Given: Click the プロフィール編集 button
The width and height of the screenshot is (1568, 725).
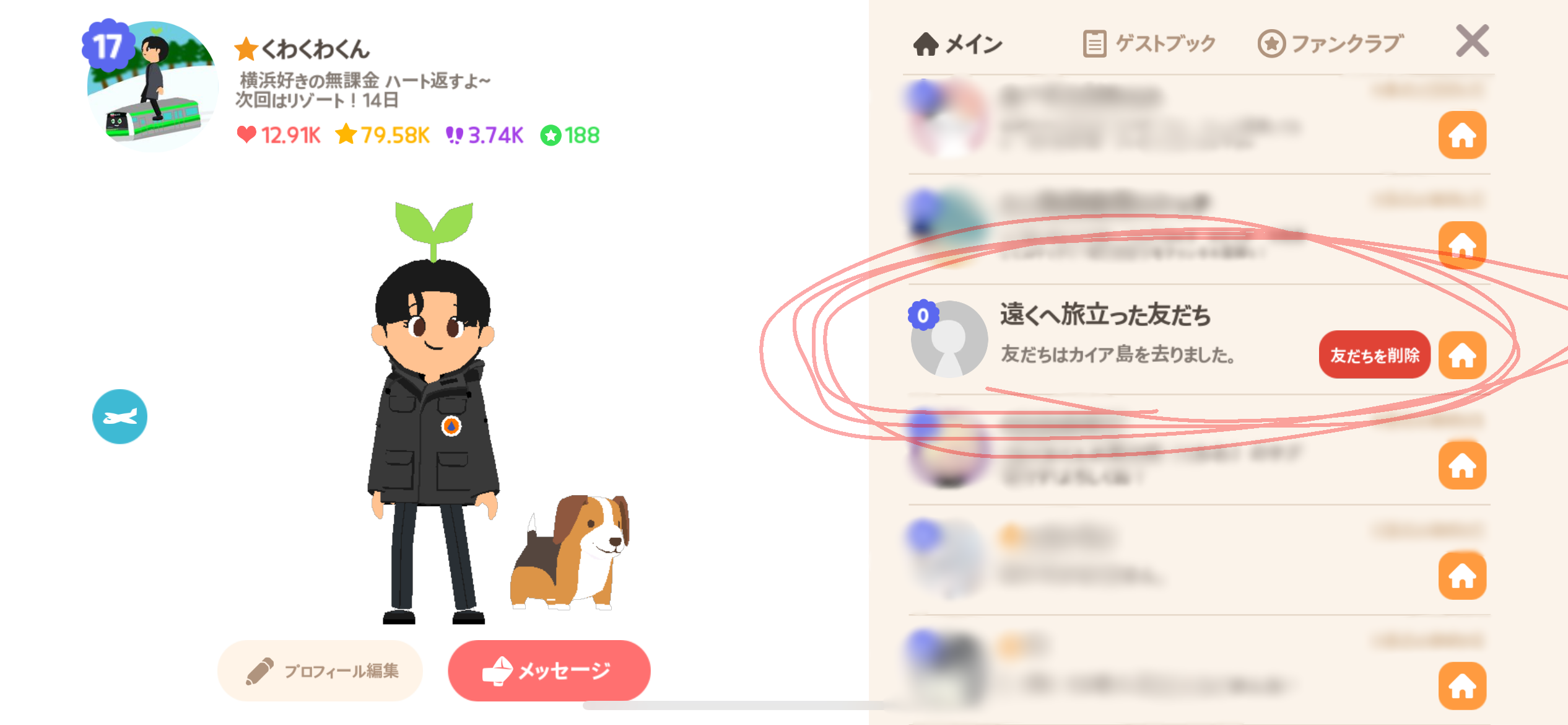Looking at the screenshot, I should [x=320, y=671].
